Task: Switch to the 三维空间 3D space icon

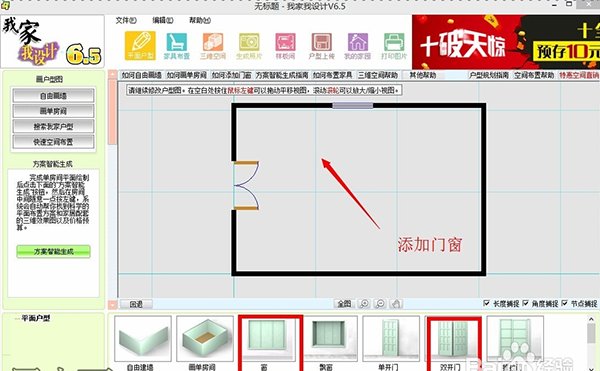Action: point(213,46)
